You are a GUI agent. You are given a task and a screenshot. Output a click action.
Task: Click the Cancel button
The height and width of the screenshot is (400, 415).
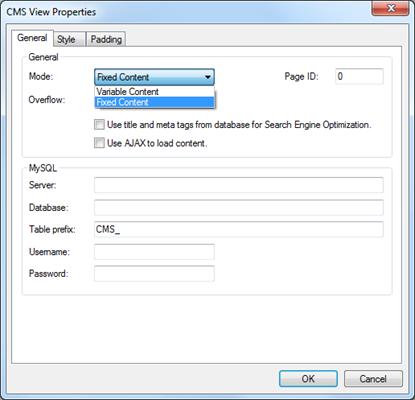pyautogui.click(x=373, y=379)
